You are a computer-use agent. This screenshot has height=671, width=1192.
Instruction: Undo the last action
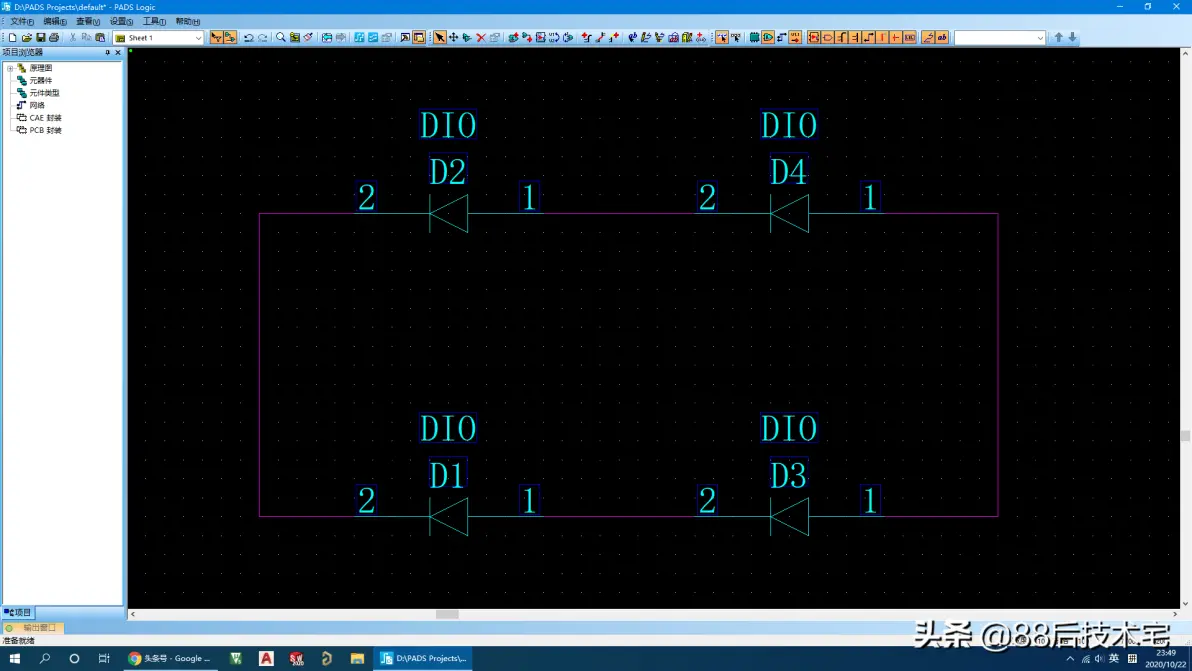(249, 37)
